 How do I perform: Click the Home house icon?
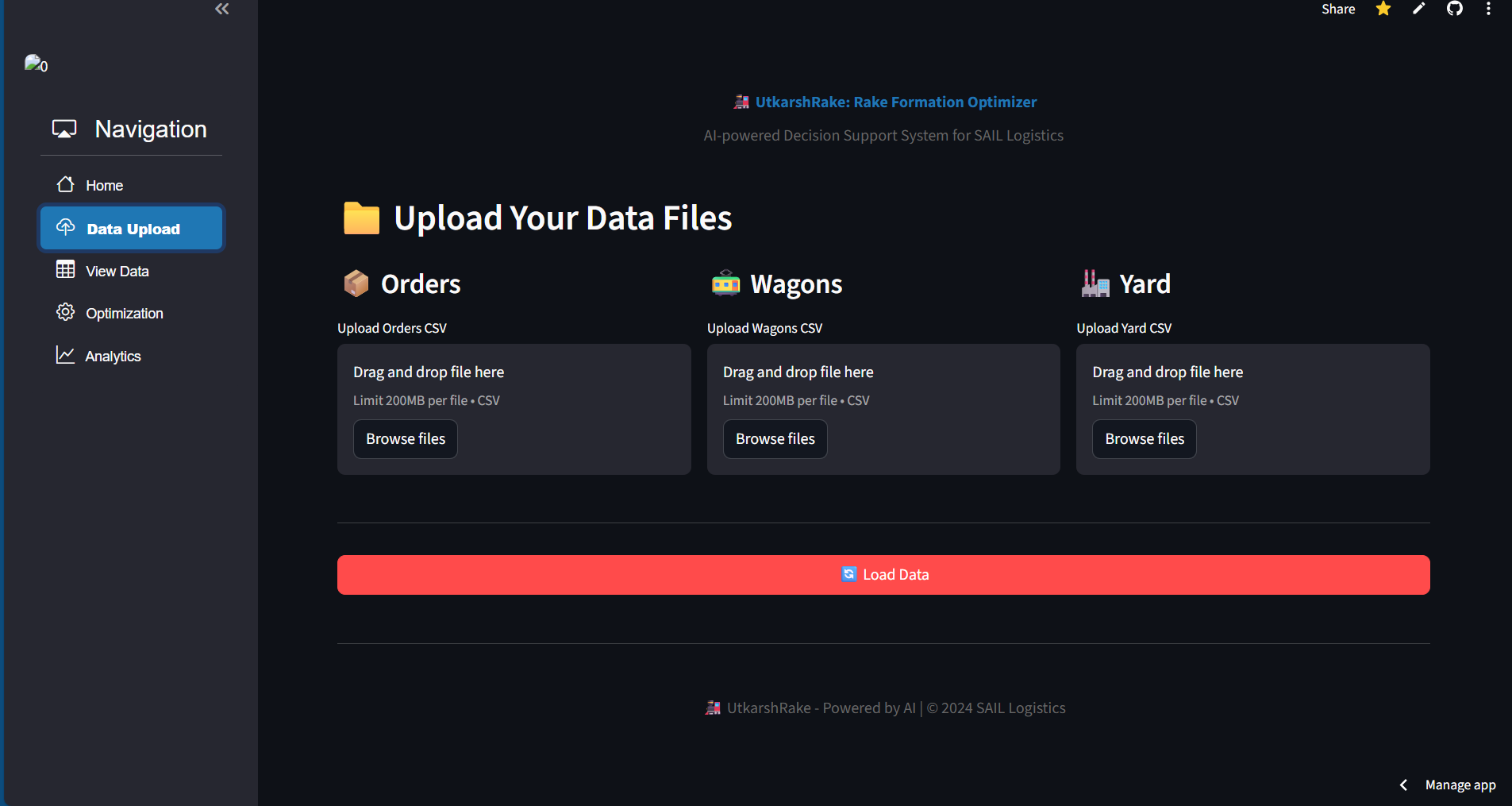[x=66, y=184]
